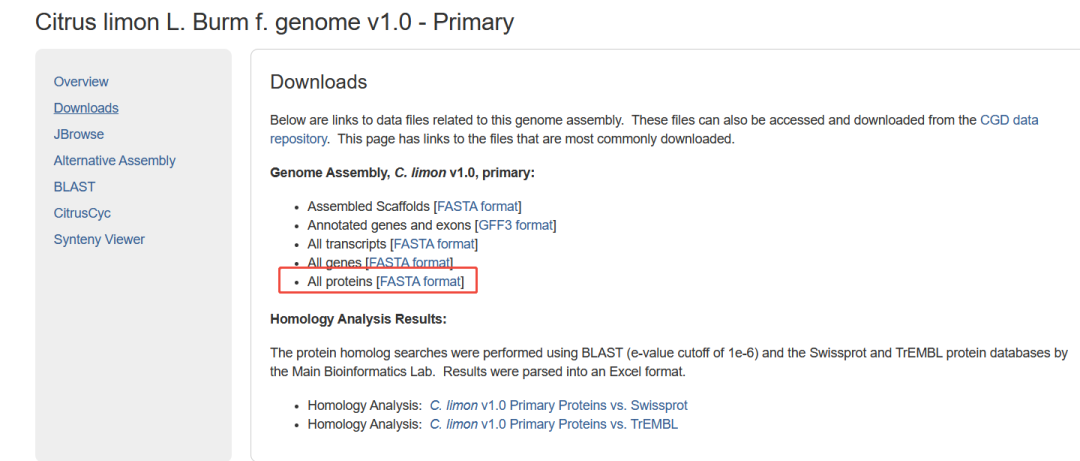Click the Genome Assembly subsection heading
1080x461 pixels.
[x=402, y=172]
